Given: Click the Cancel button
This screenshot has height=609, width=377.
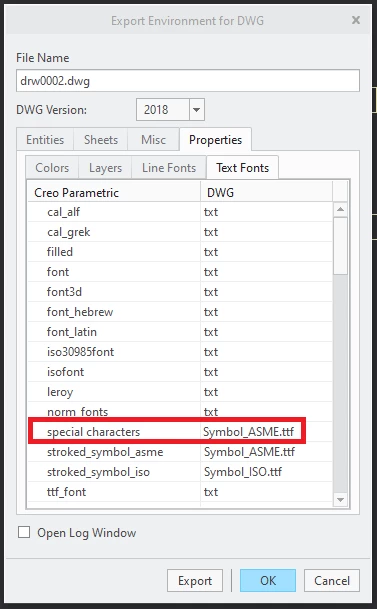Looking at the screenshot, I should pos(332,581).
